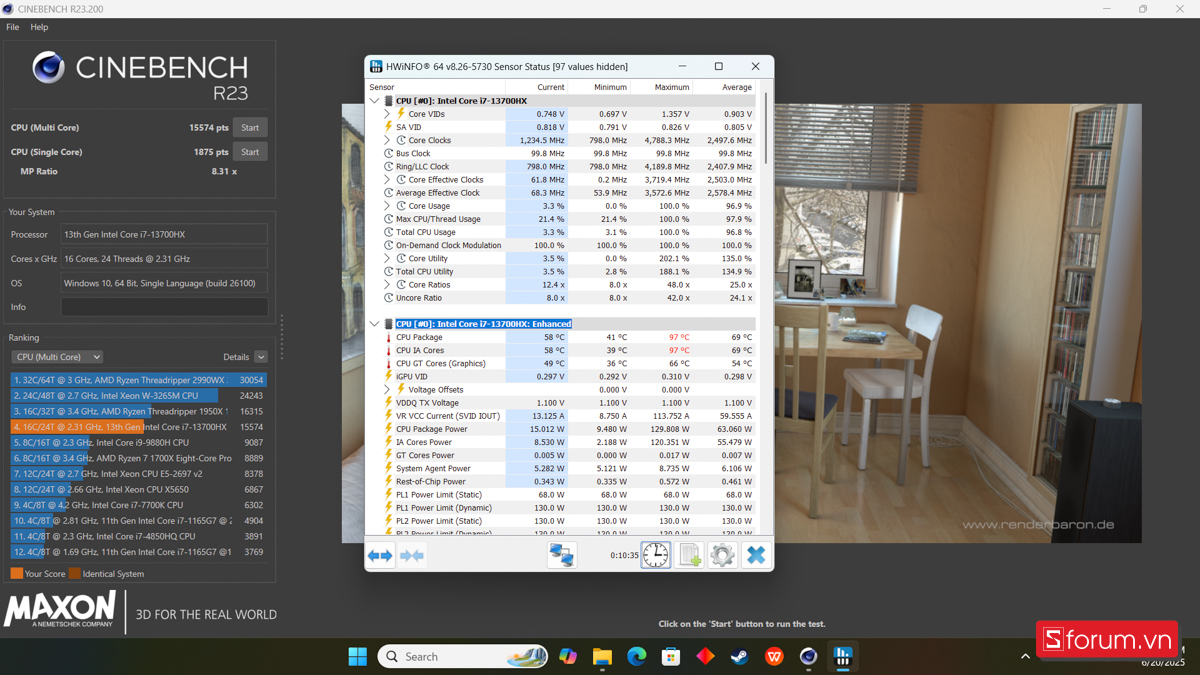
Task: Select the Total CPU Usage row
Action: [x=562, y=232]
